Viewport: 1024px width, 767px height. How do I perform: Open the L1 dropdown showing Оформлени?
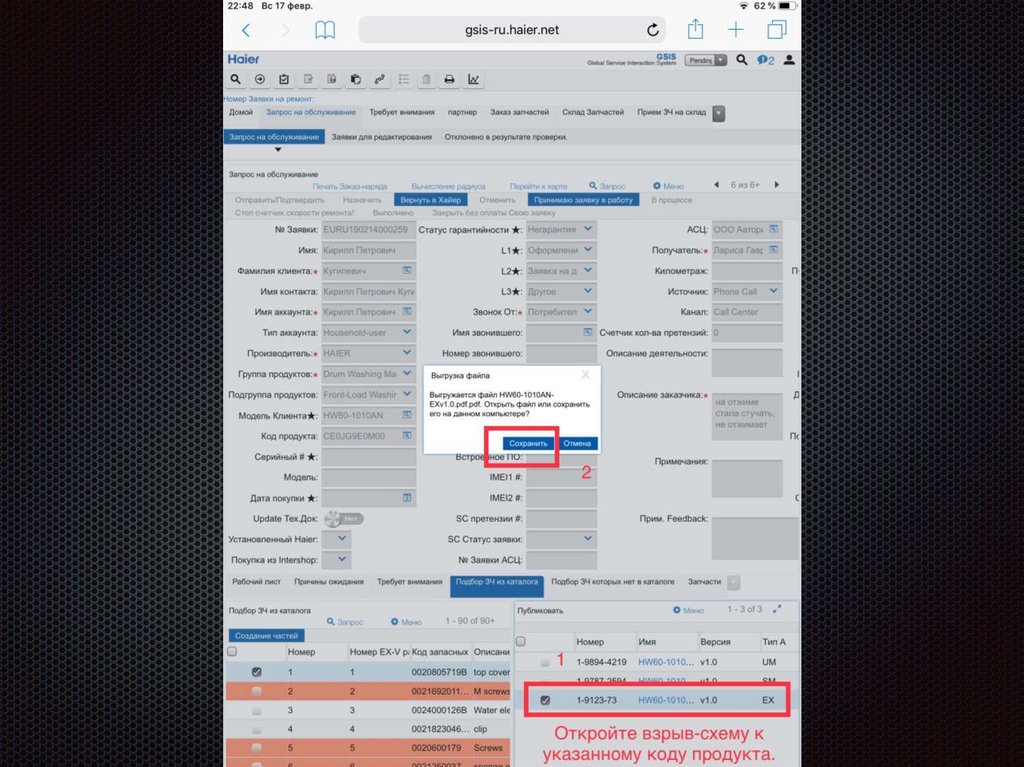click(x=588, y=250)
